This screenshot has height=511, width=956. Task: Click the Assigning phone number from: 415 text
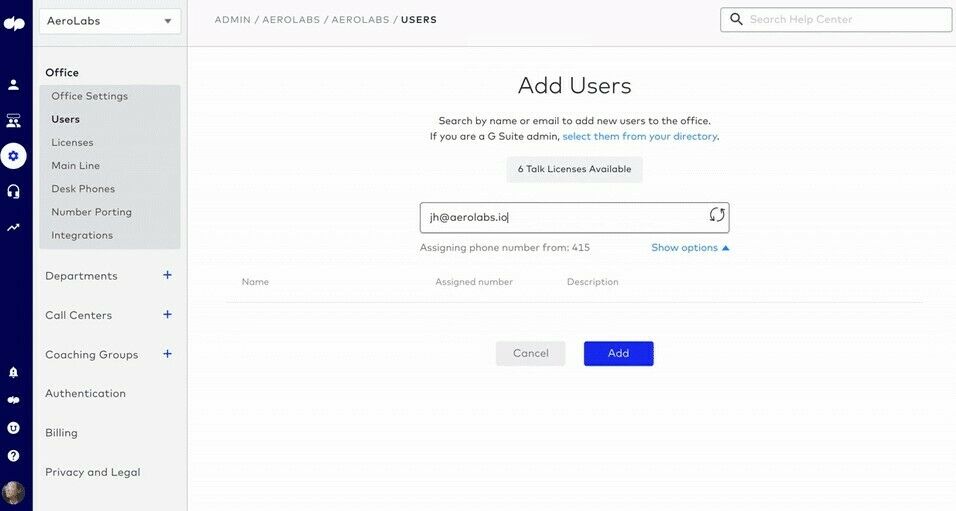tap(504, 248)
